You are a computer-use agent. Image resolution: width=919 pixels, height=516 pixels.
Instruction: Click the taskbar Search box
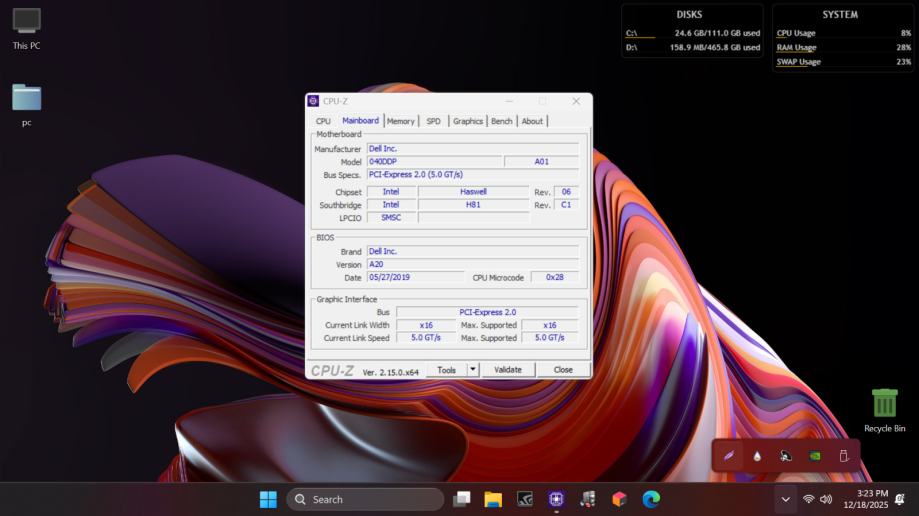tap(365, 499)
